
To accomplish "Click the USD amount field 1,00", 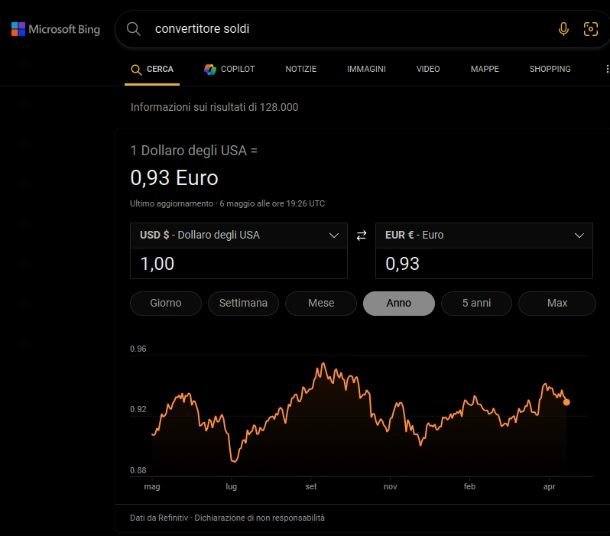I will (x=238, y=264).
